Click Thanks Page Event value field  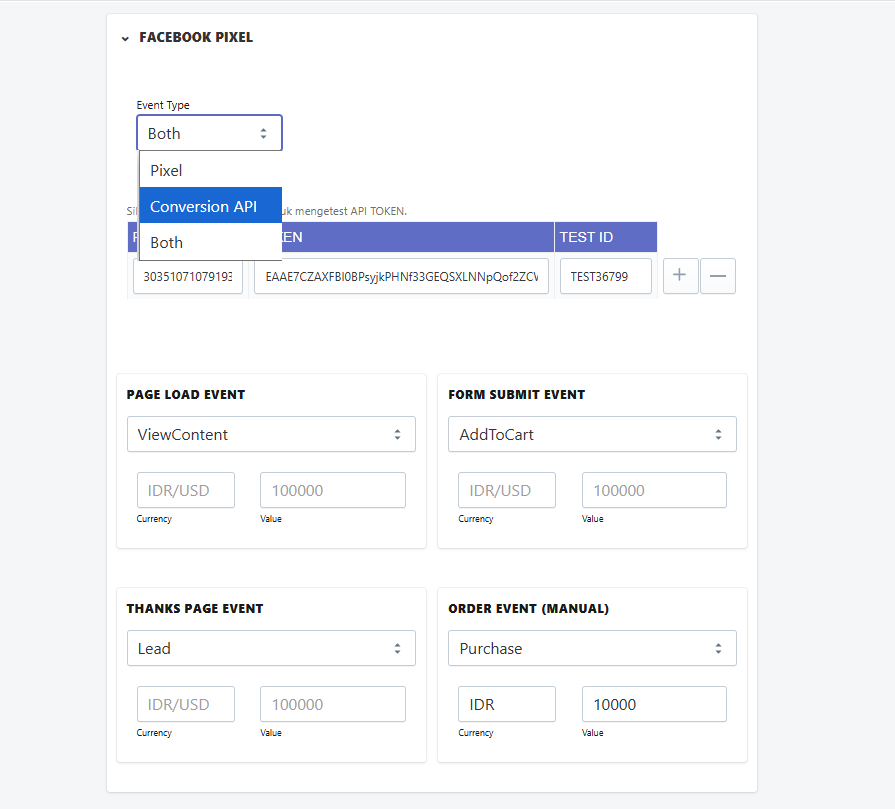click(x=333, y=704)
